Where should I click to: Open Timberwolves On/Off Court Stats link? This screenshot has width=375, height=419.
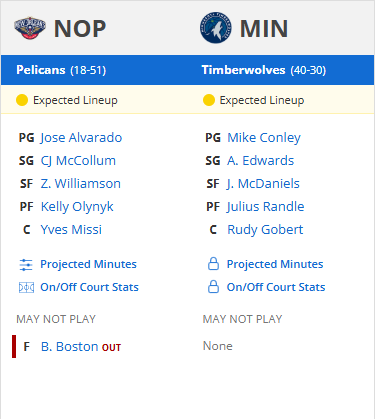276,287
